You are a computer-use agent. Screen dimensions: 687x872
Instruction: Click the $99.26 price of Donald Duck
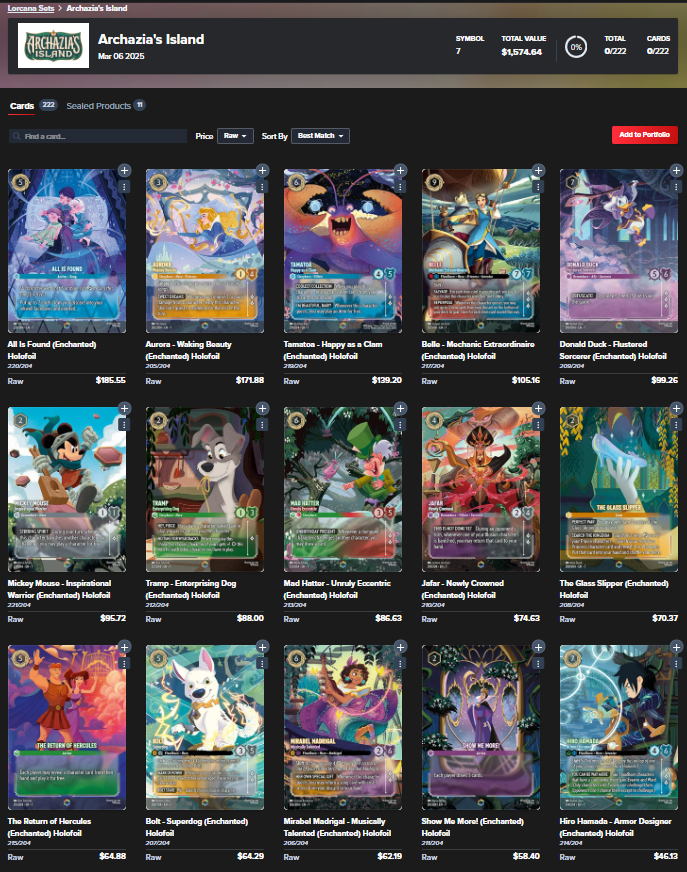point(664,380)
